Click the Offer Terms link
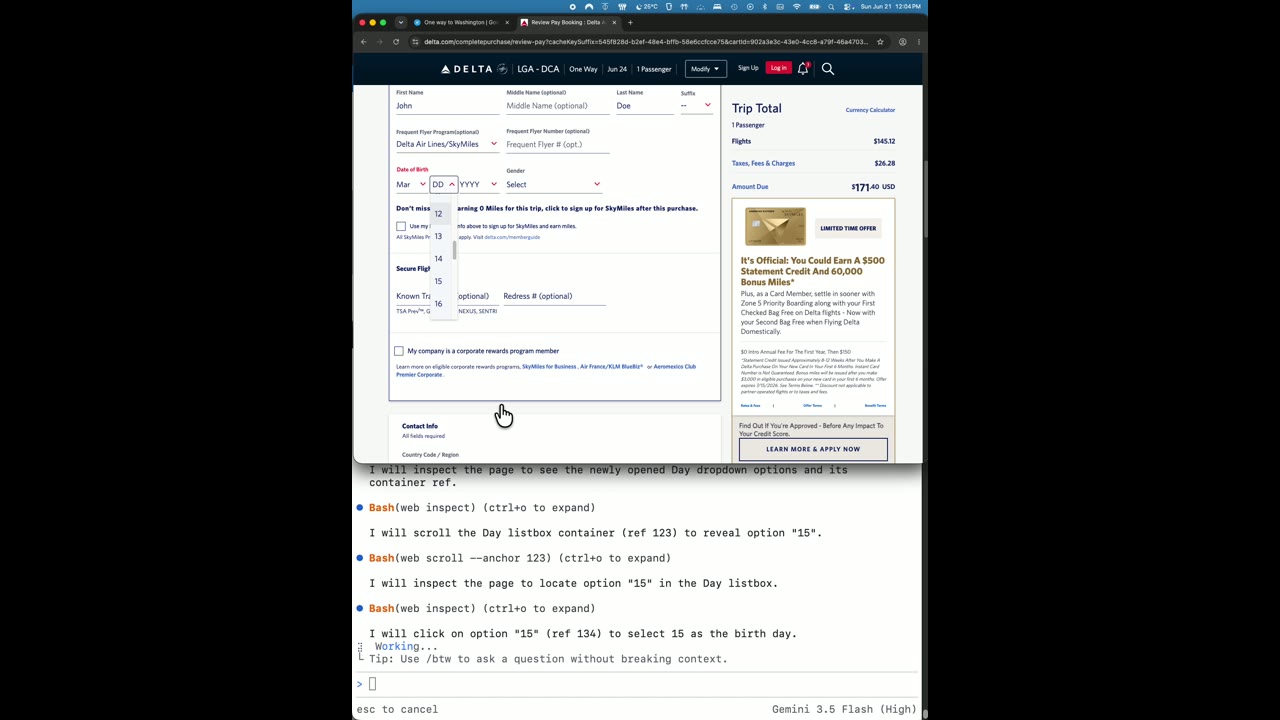Screen dimensions: 1280x720 [813, 406]
